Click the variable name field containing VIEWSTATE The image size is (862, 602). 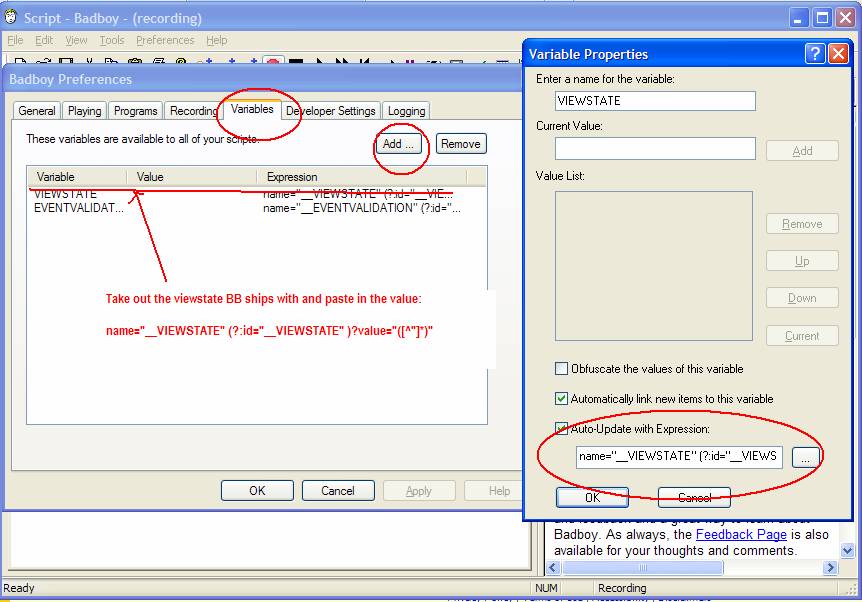point(655,101)
